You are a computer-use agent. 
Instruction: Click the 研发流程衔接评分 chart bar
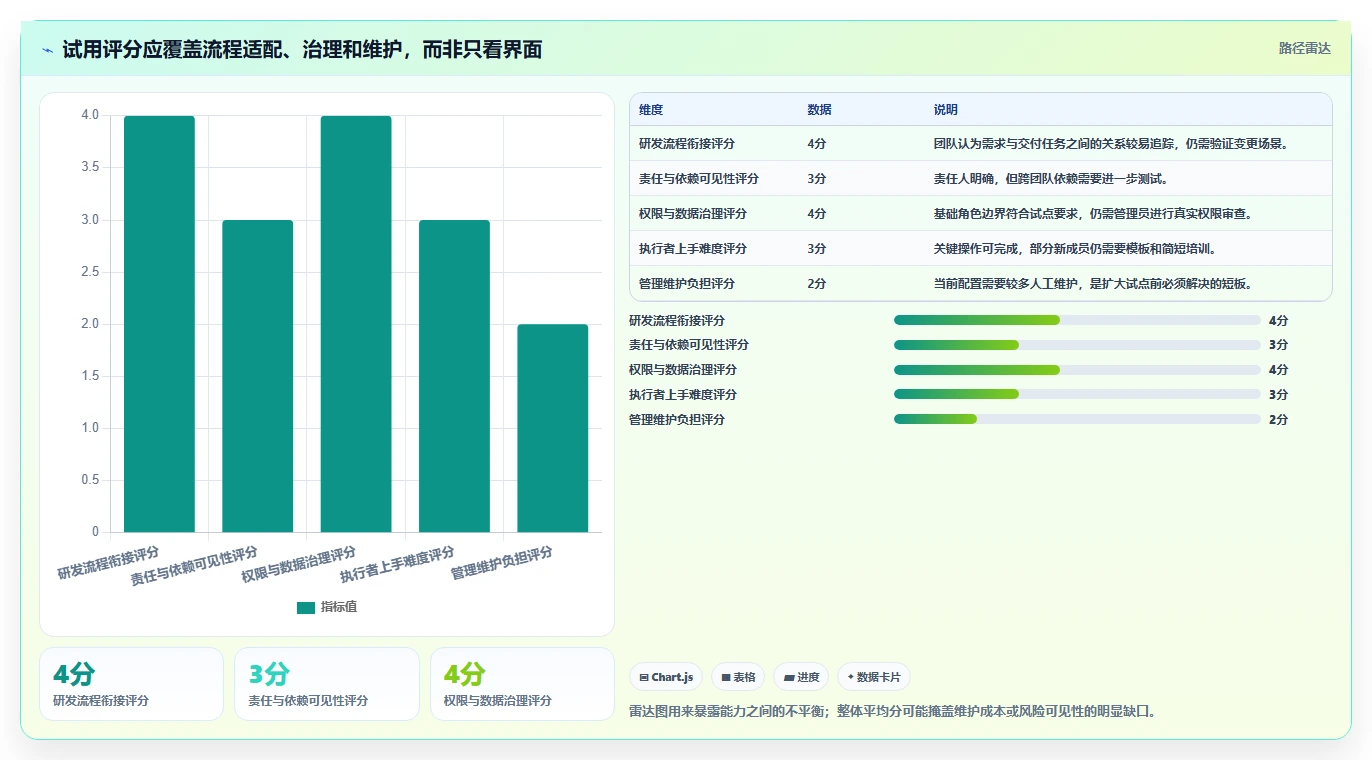[x=159, y=324]
